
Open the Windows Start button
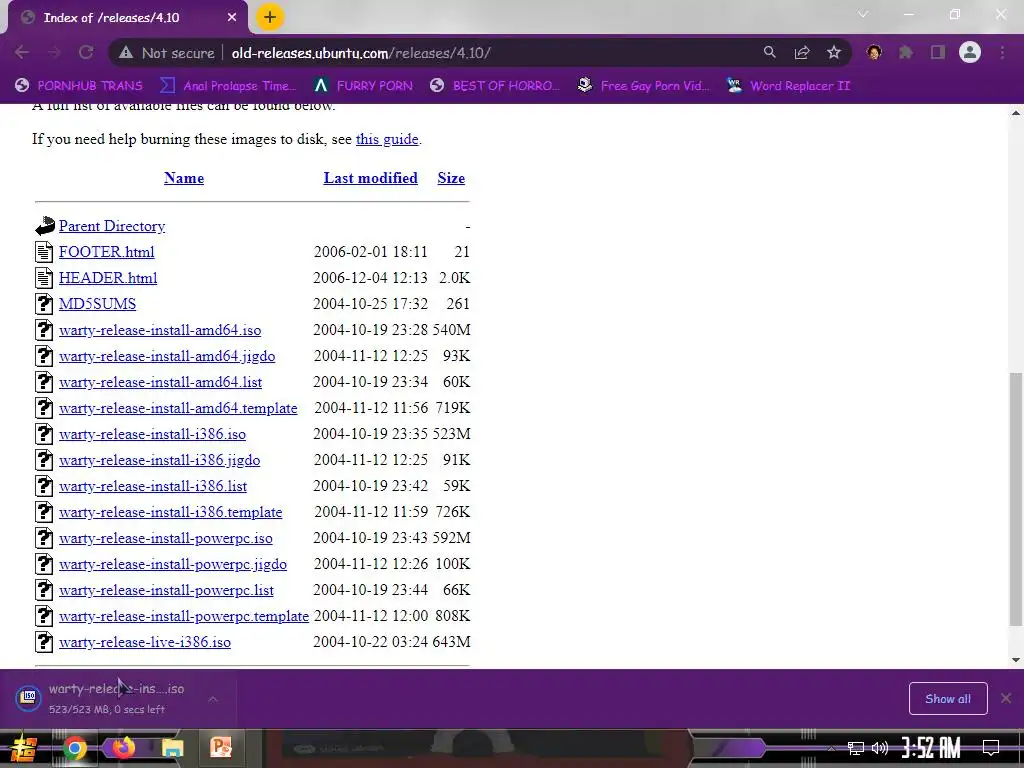click(23, 748)
